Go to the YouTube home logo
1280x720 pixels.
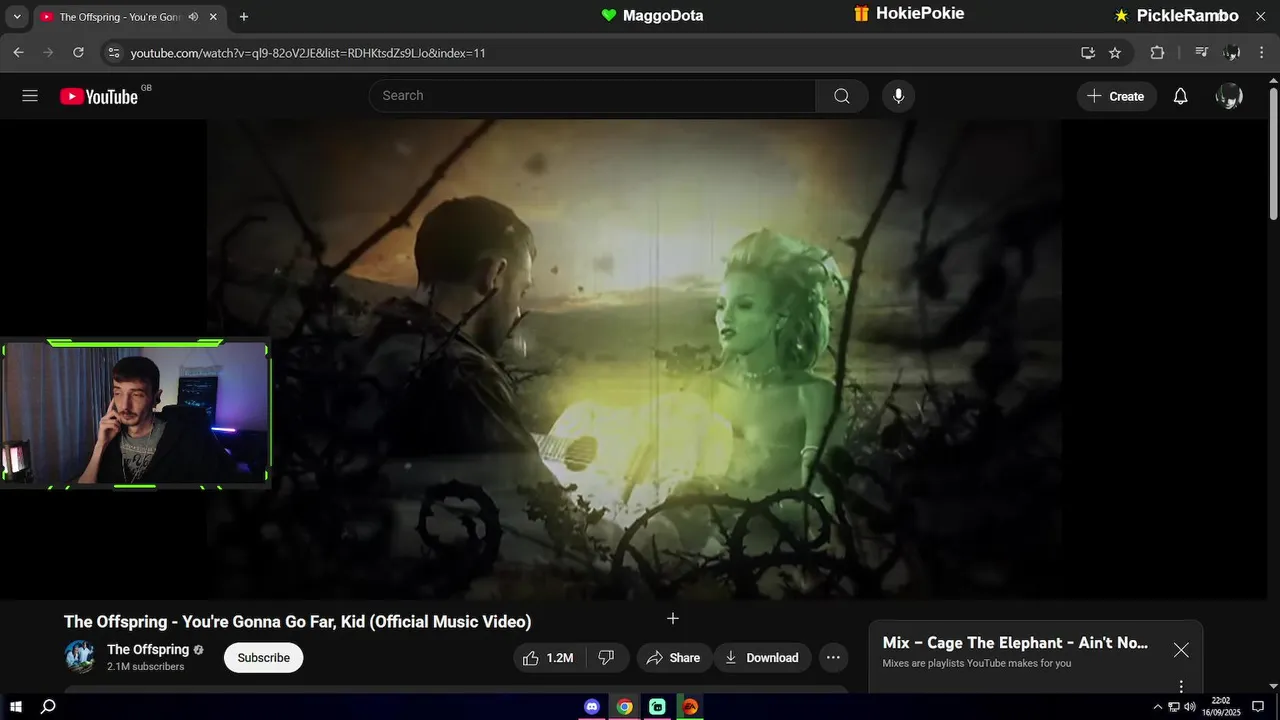coord(99,96)
